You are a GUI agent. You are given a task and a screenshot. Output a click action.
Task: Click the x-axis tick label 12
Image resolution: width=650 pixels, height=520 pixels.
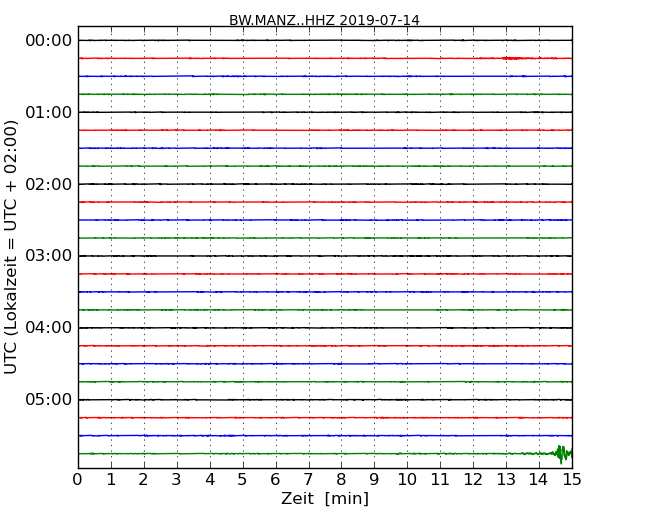473,480
